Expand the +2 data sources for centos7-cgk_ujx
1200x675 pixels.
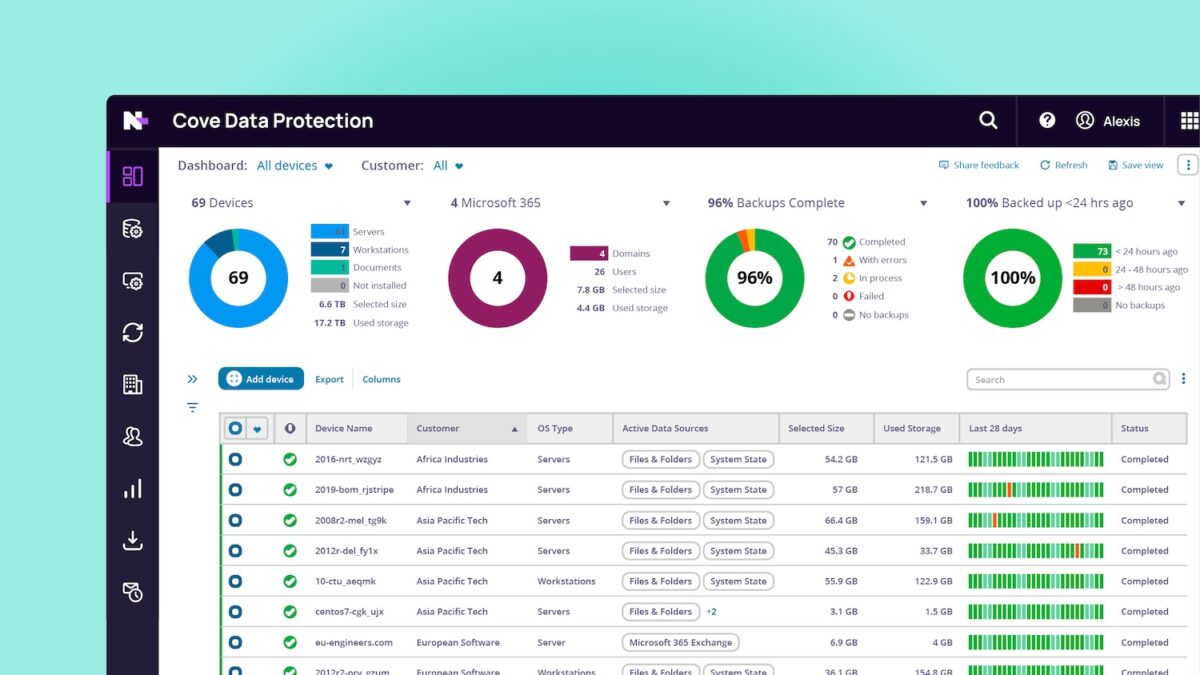point(711,611)
